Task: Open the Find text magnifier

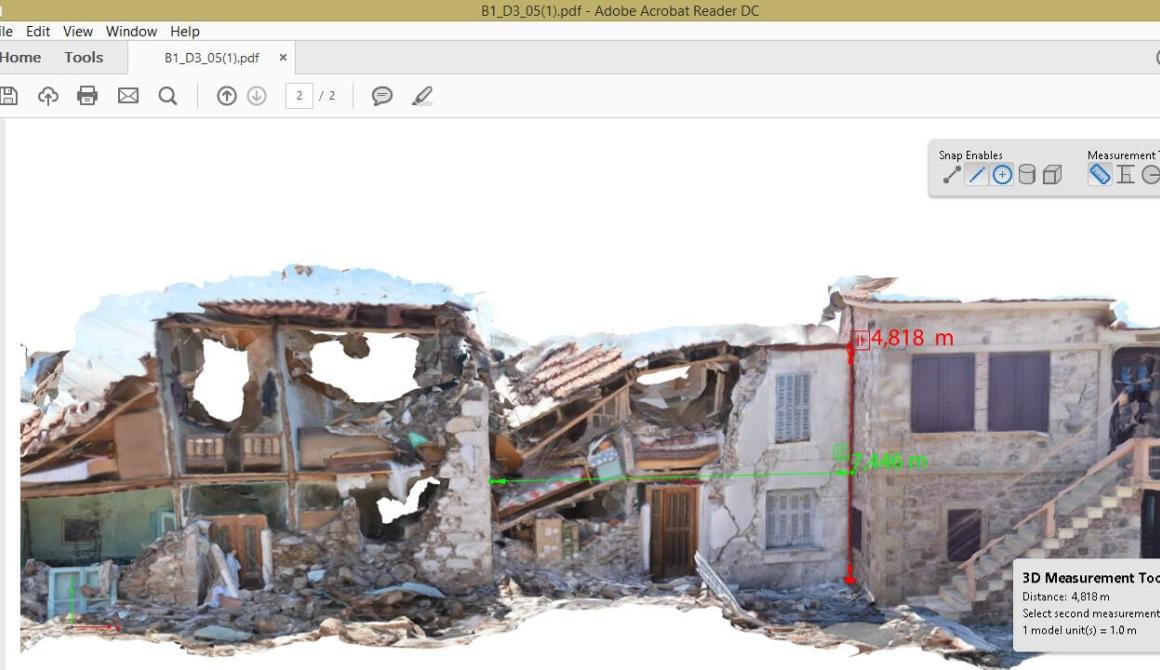Action: tap(168, 96)
